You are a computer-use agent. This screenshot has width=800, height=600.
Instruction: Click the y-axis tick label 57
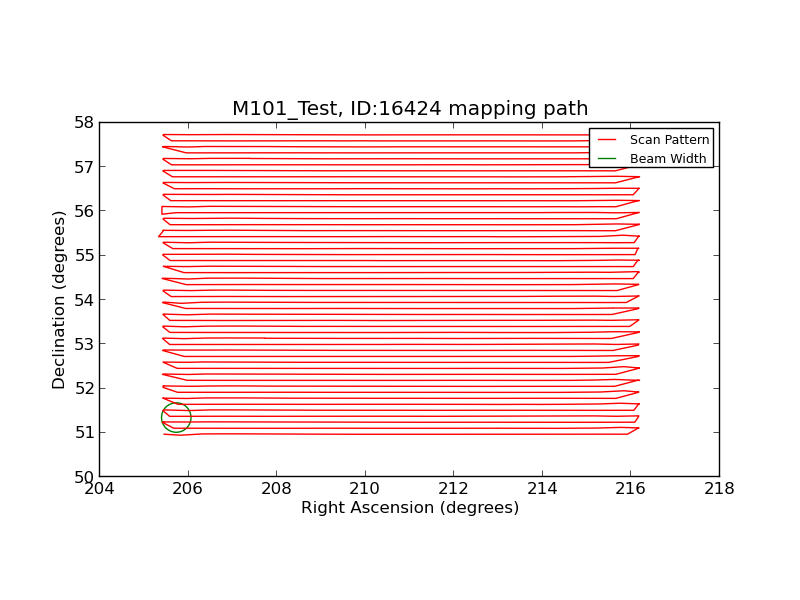(x=85, y=167)
